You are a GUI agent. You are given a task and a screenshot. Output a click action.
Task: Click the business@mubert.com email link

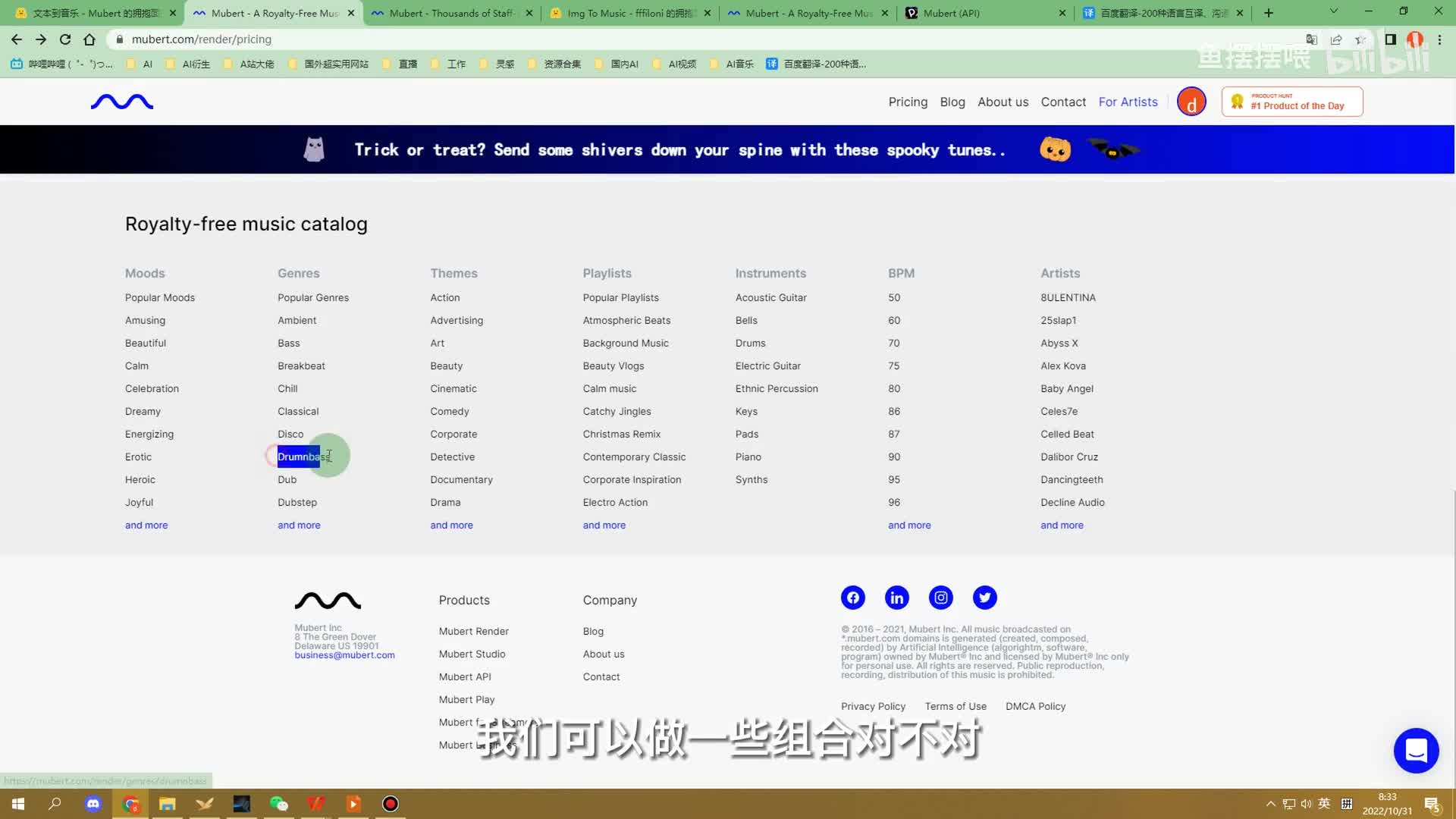[344, 655]
